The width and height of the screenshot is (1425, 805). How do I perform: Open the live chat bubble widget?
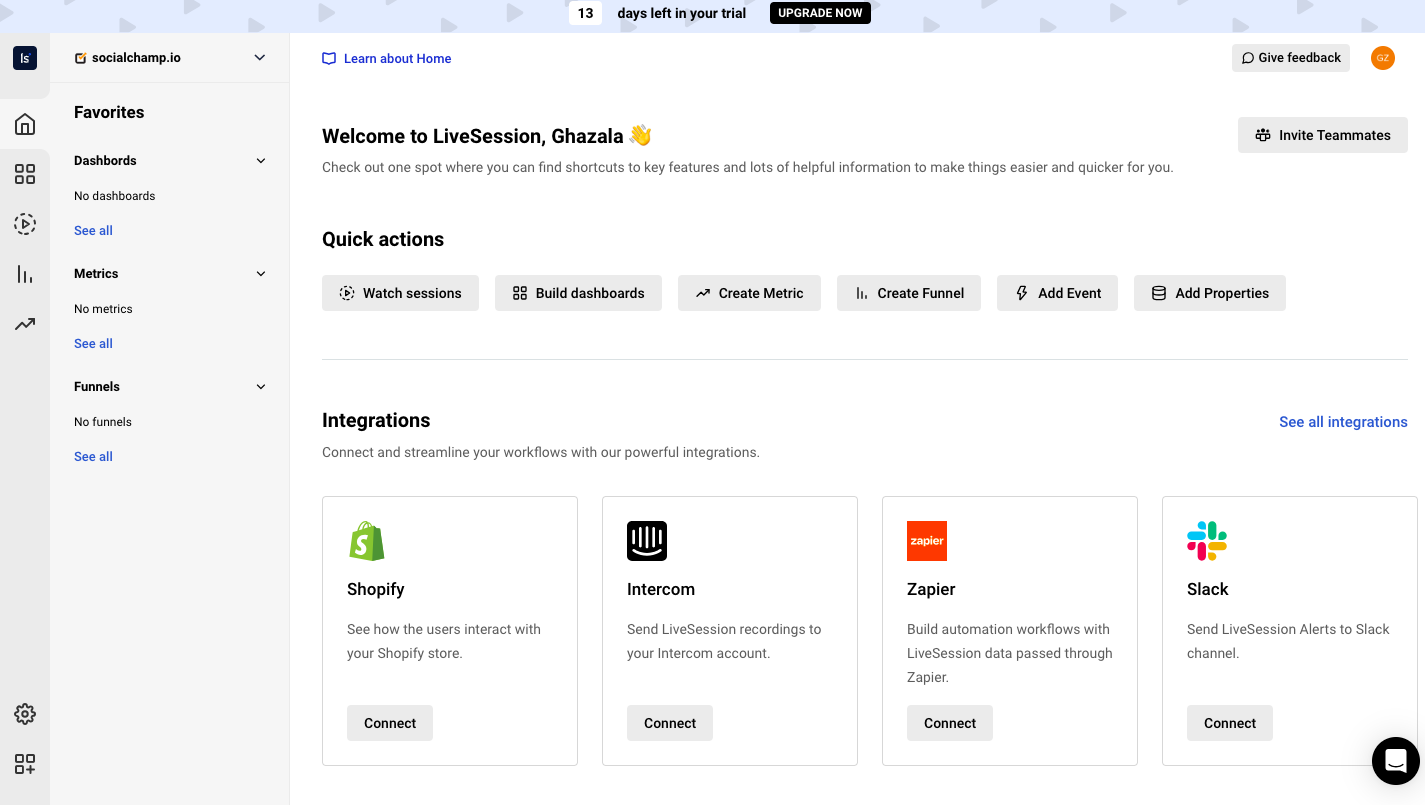(1395, 760)
